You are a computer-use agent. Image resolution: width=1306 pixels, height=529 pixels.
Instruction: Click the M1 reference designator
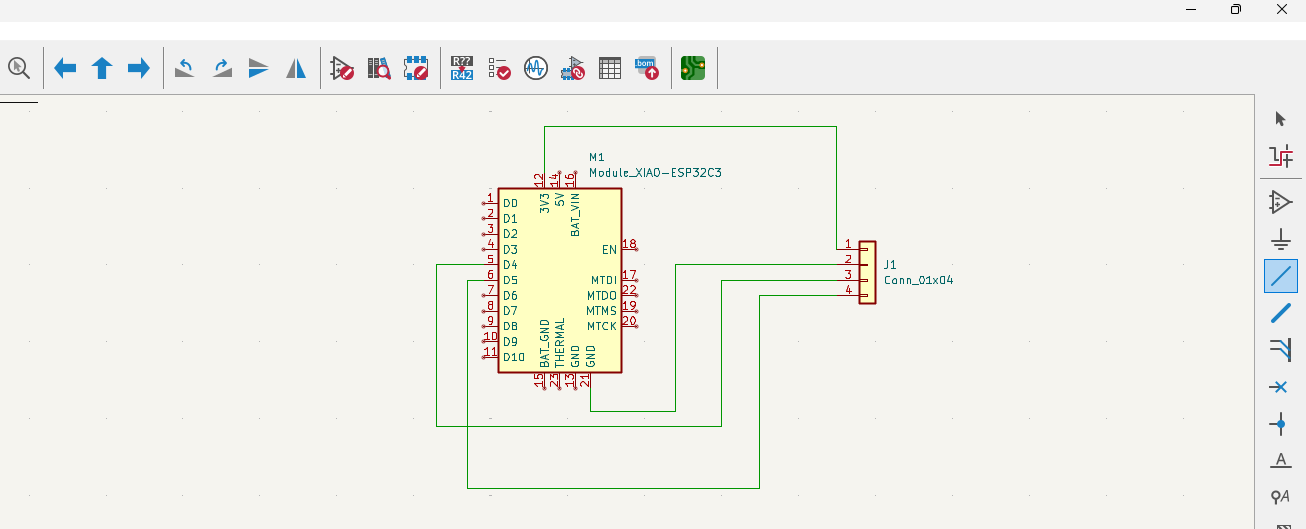(x=597, y=158)
